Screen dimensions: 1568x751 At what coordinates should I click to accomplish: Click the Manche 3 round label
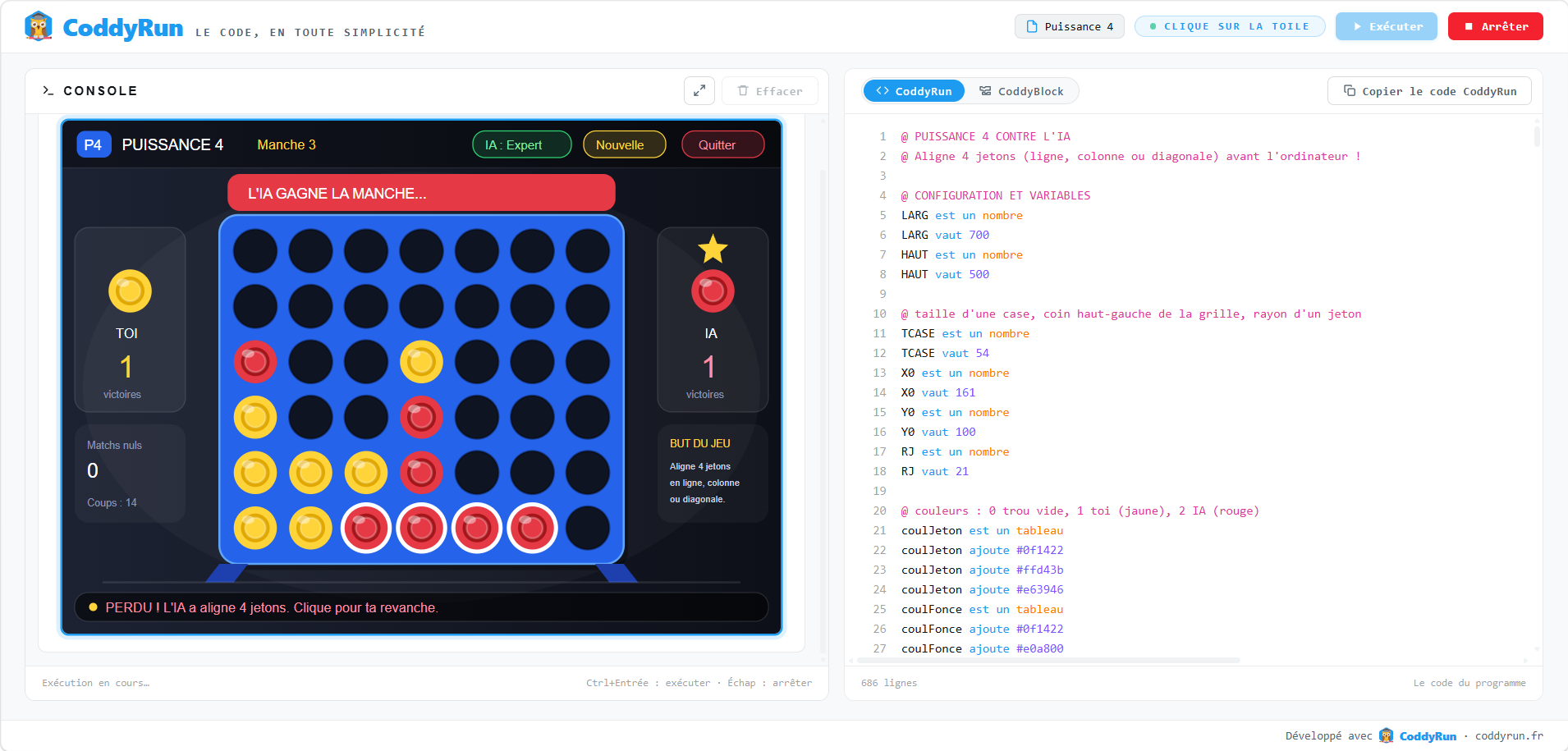point(287,144)
